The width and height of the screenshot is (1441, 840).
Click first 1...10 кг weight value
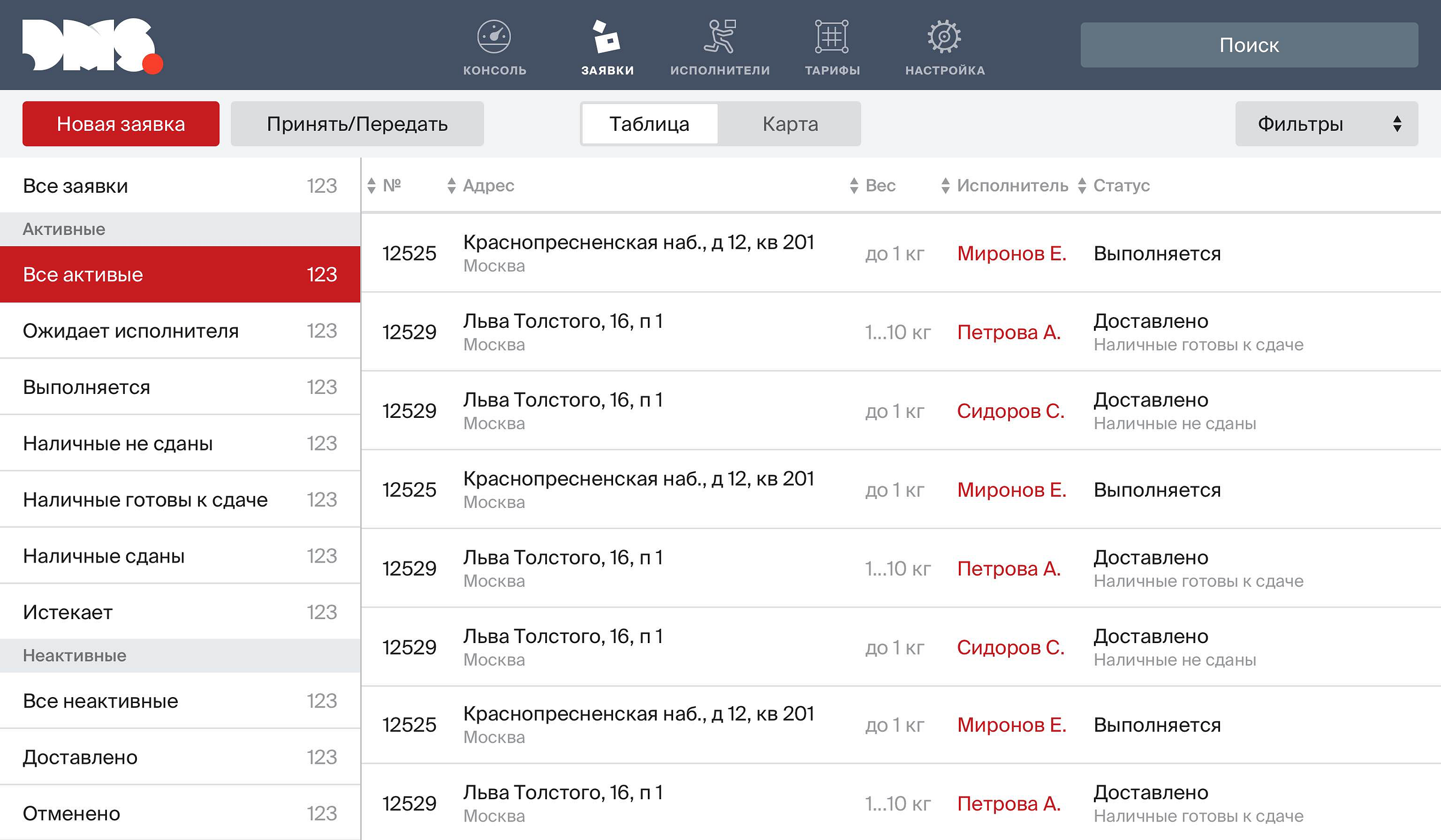tap(898, 332)
